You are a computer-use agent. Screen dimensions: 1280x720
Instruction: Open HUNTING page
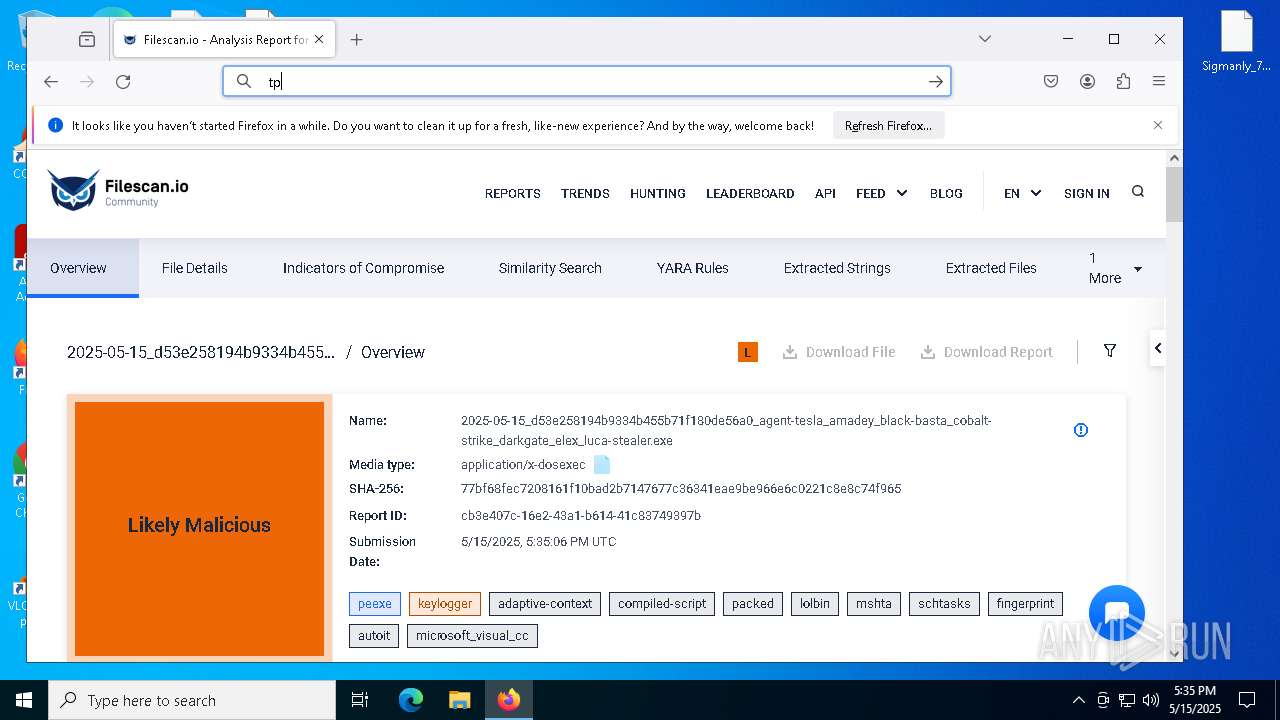coord(658,193)
